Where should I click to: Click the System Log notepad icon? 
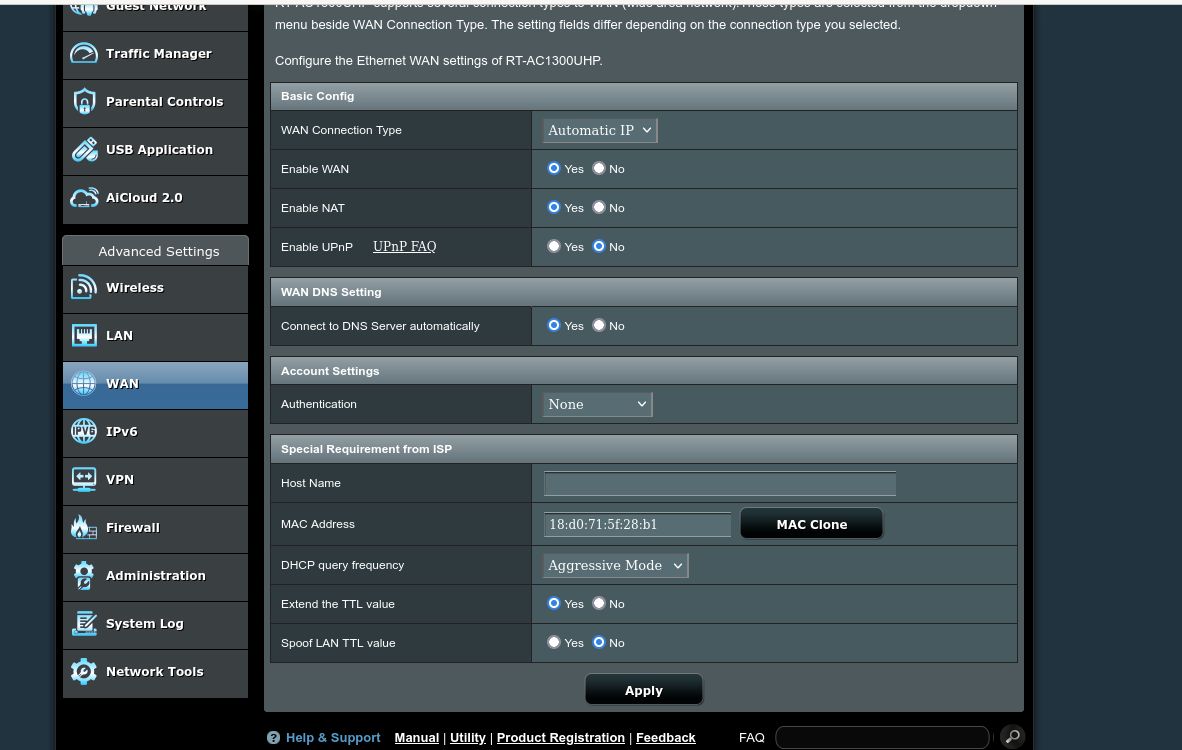click(84, 624)
